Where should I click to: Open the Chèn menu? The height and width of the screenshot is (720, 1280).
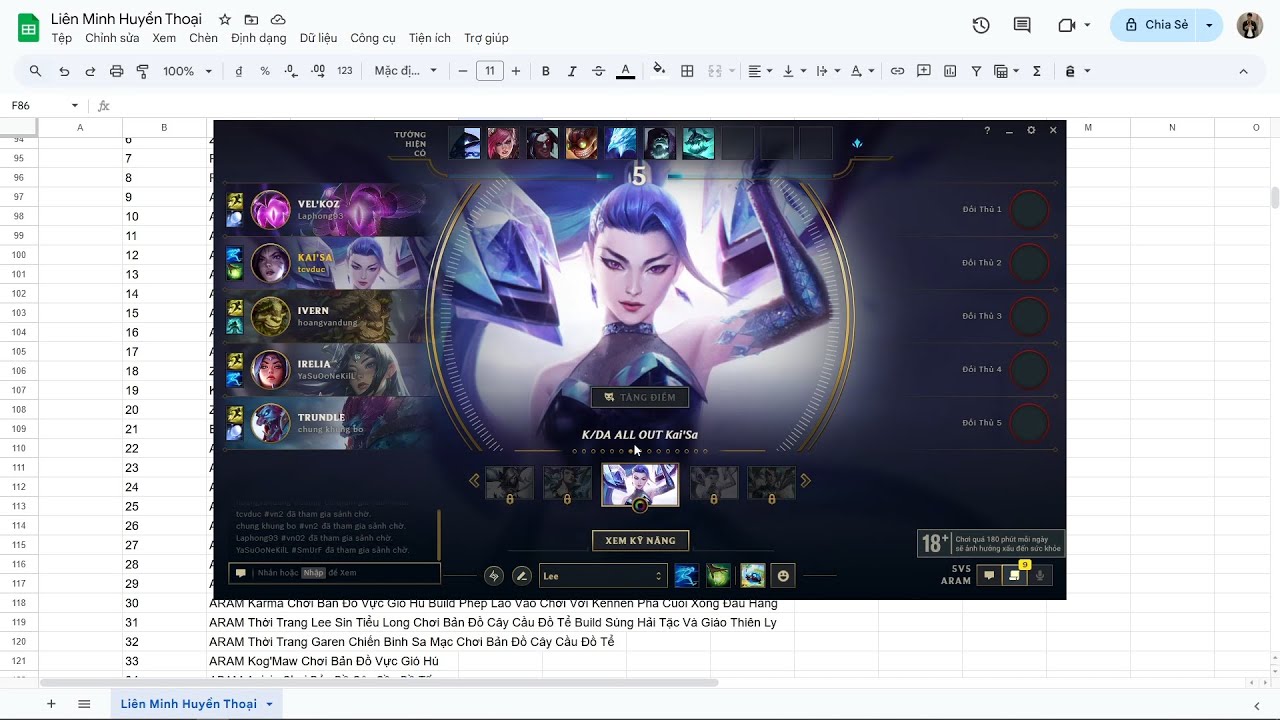(203, 38)
